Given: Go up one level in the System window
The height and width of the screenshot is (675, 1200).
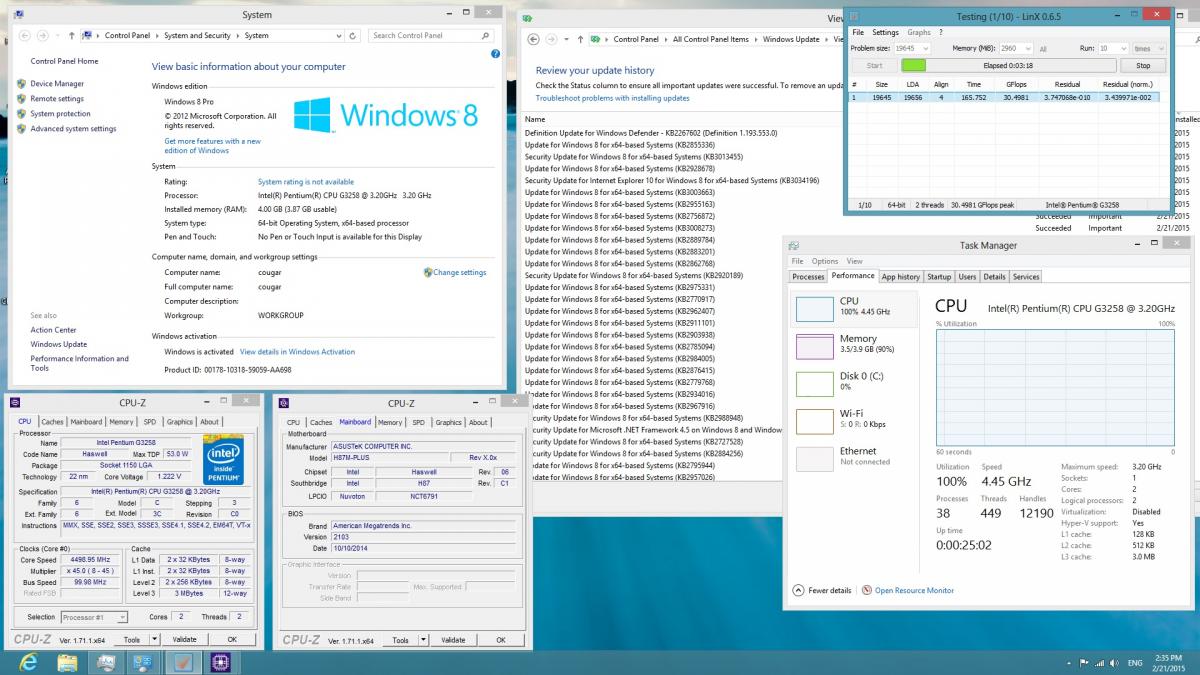Looking at the screenshot, I should (x=70, y=35).
